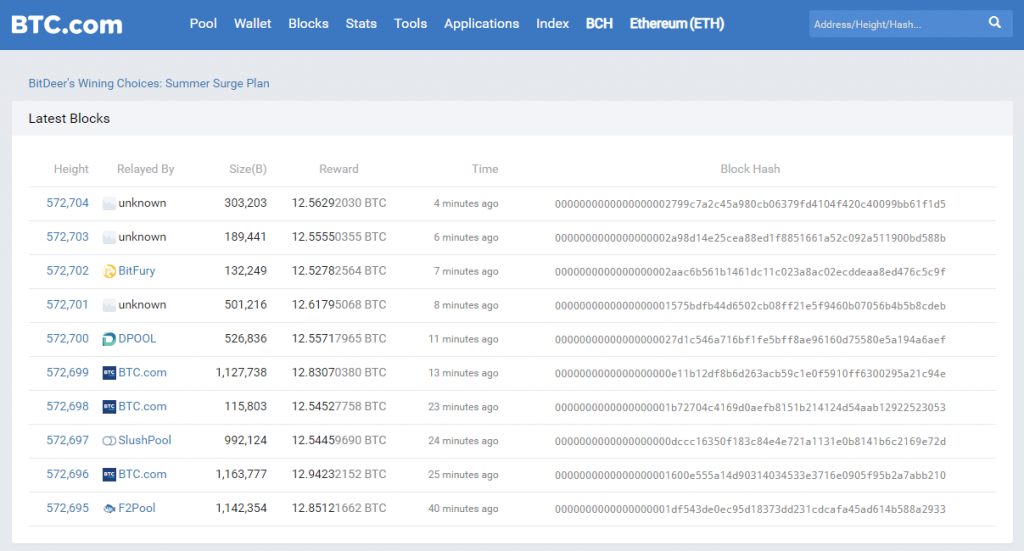Click block hash ending bb61f1d5
1024x551 pixels.
(x=750, y=204)
